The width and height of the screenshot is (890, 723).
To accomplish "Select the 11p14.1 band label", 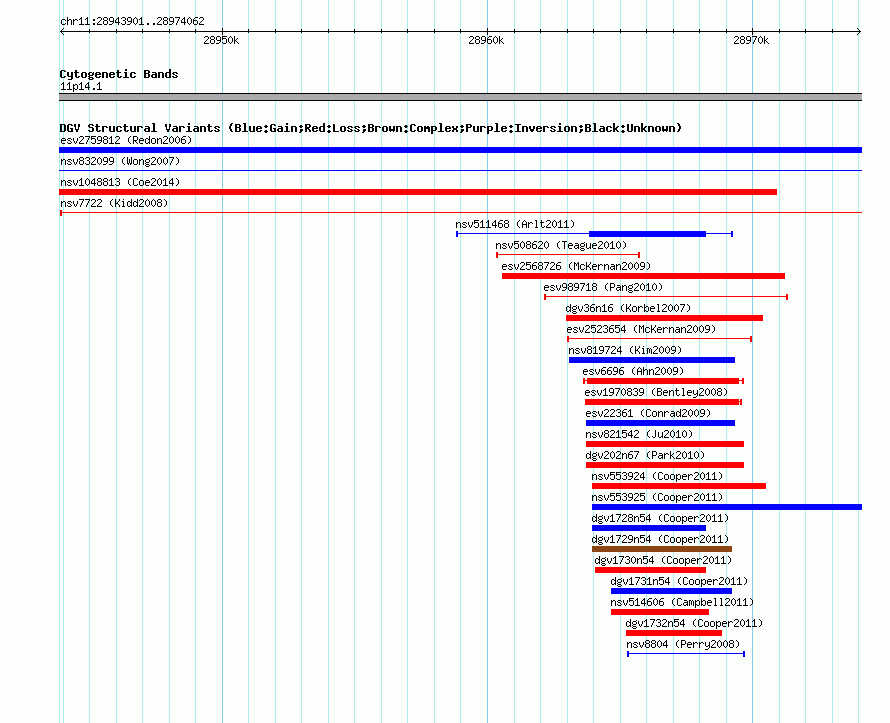I will tap(81, 86).
